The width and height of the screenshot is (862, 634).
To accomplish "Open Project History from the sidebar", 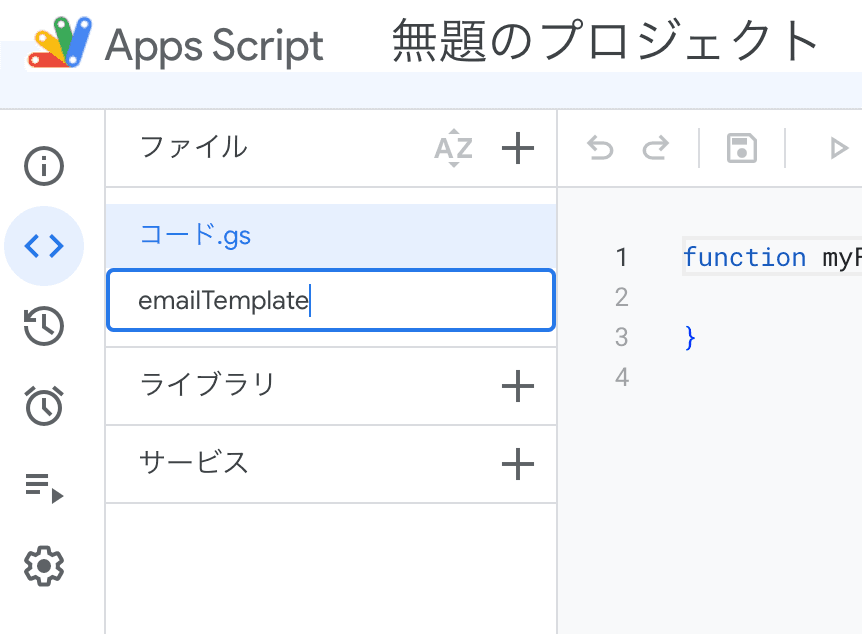I will pyautogui.click(x=44, y=326).
